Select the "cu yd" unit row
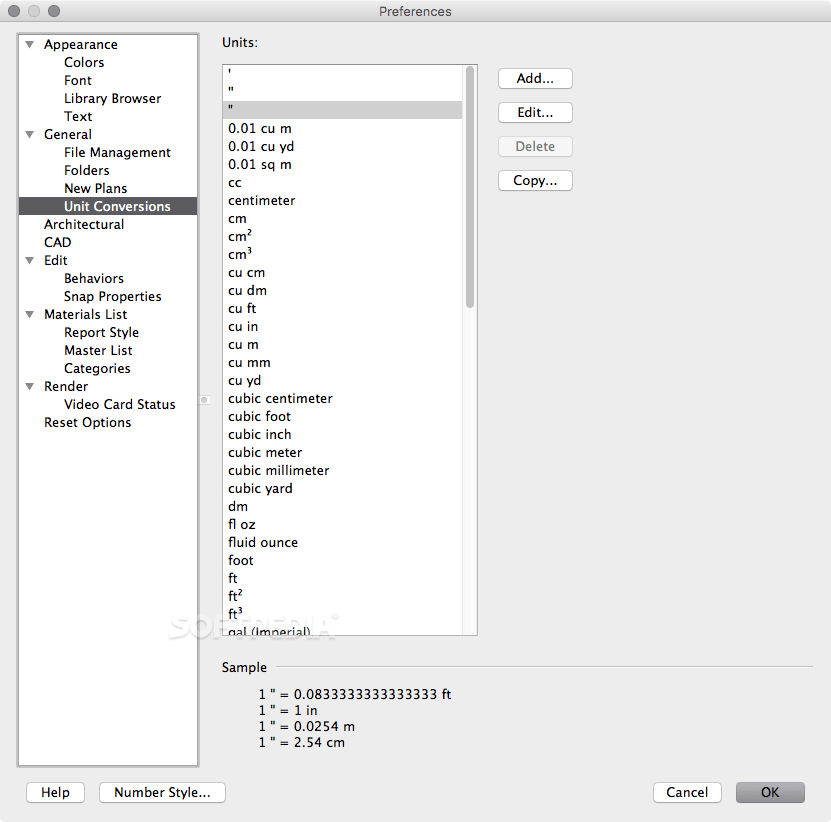Screen dimensions: 831x822 pos(342,381)
